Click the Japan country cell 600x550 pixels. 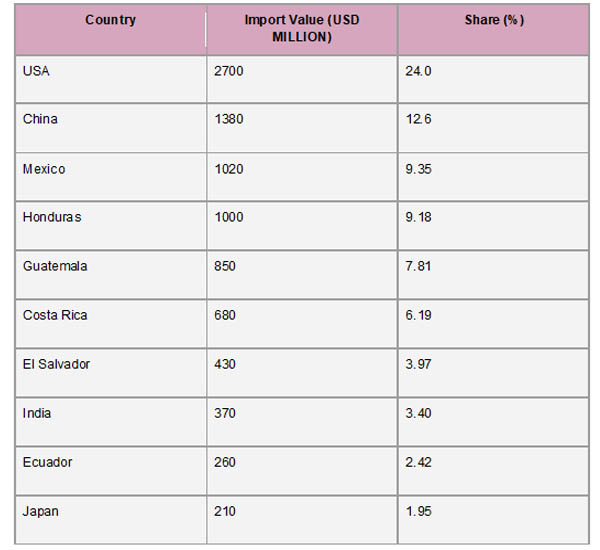(x=111, y=520)
